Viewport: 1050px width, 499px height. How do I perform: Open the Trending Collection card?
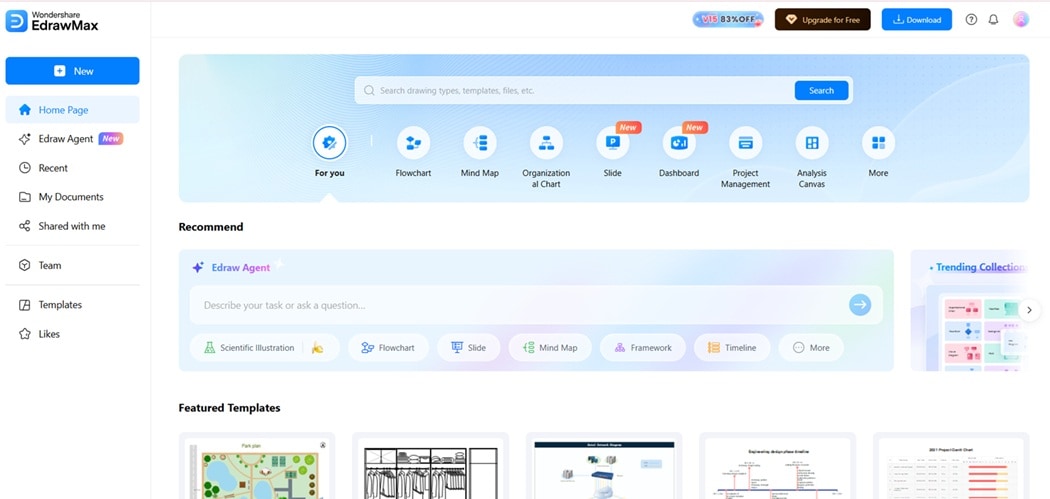click(x=970, y=310)
